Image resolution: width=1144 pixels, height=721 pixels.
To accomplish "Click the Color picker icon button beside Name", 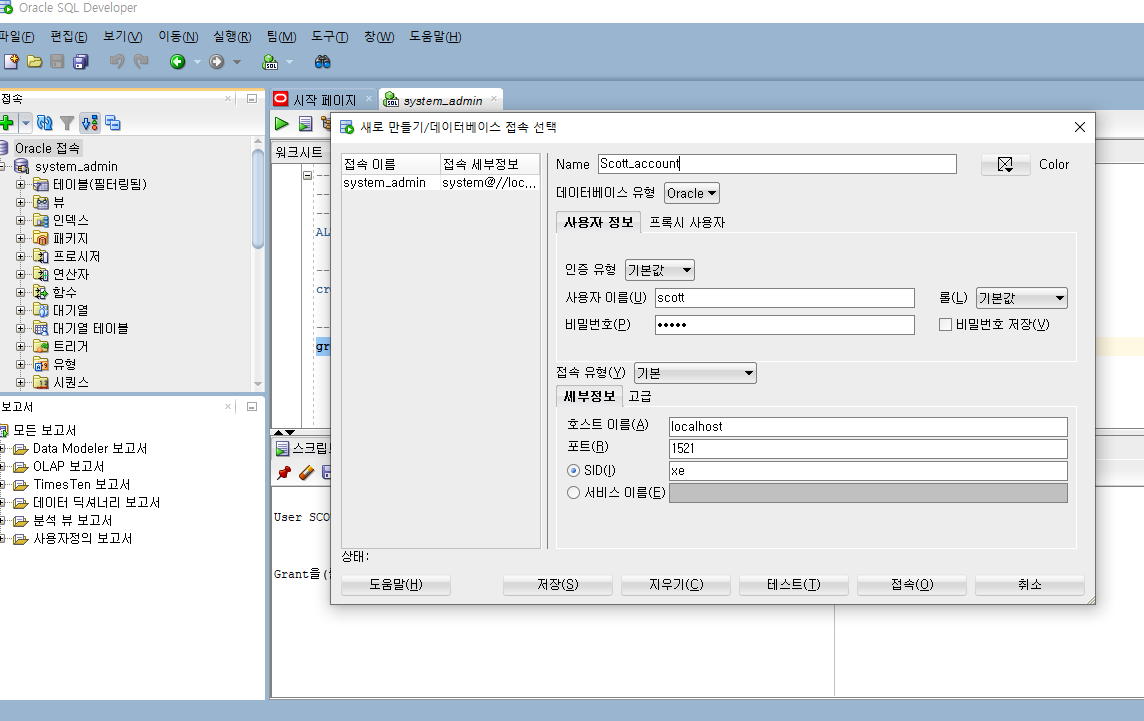I will pos(1005,164).
